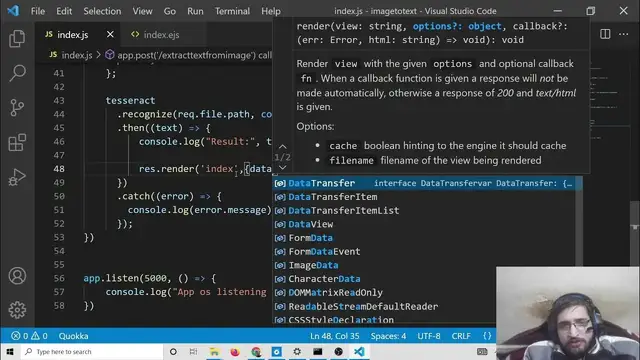
Task: Select DataView suggestion
Action: click(424, 224)
